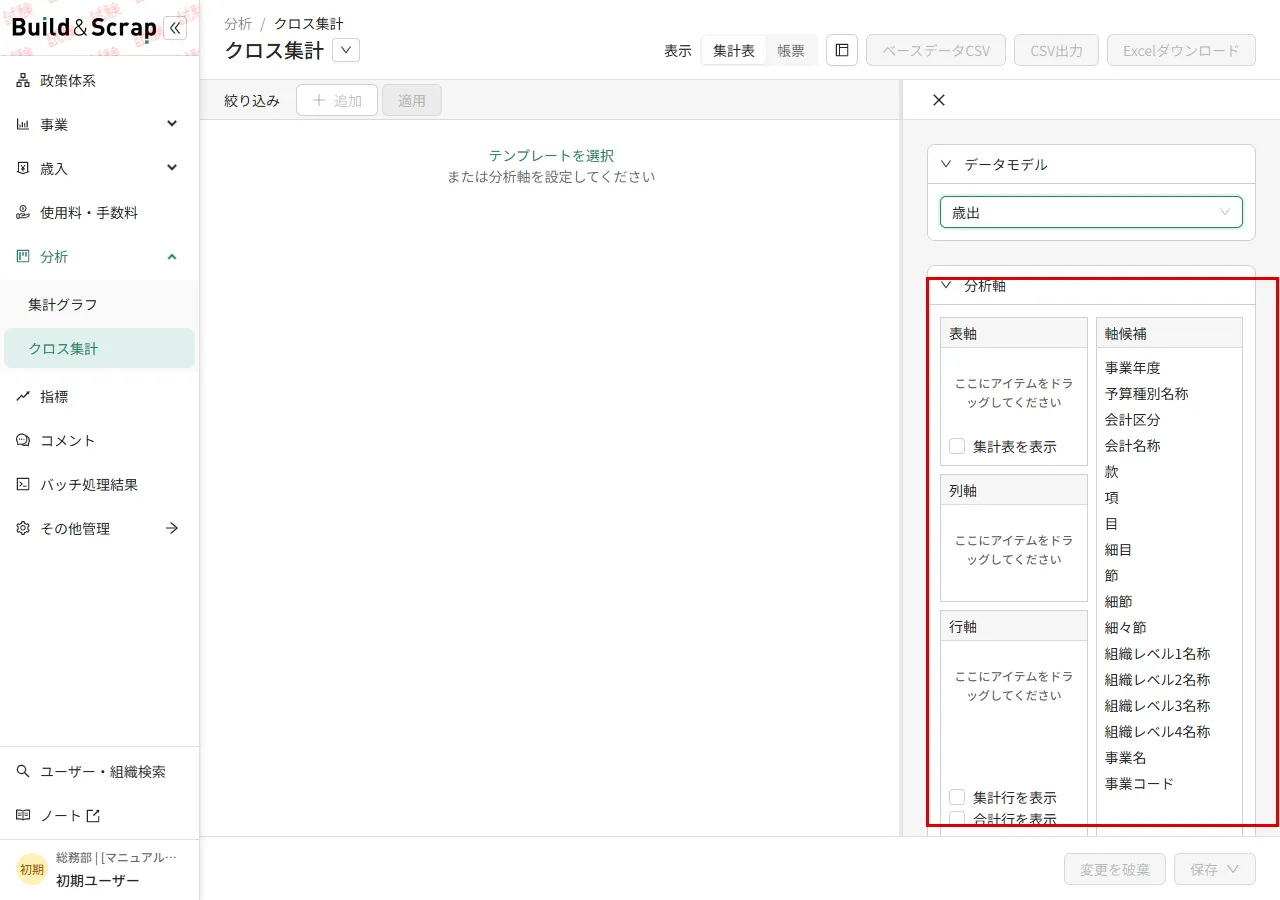1280x900 pixels.
Task: Select 組織レベル1名称 in axis candidates
Action: pyautogui.click(x=1158, y=654)
